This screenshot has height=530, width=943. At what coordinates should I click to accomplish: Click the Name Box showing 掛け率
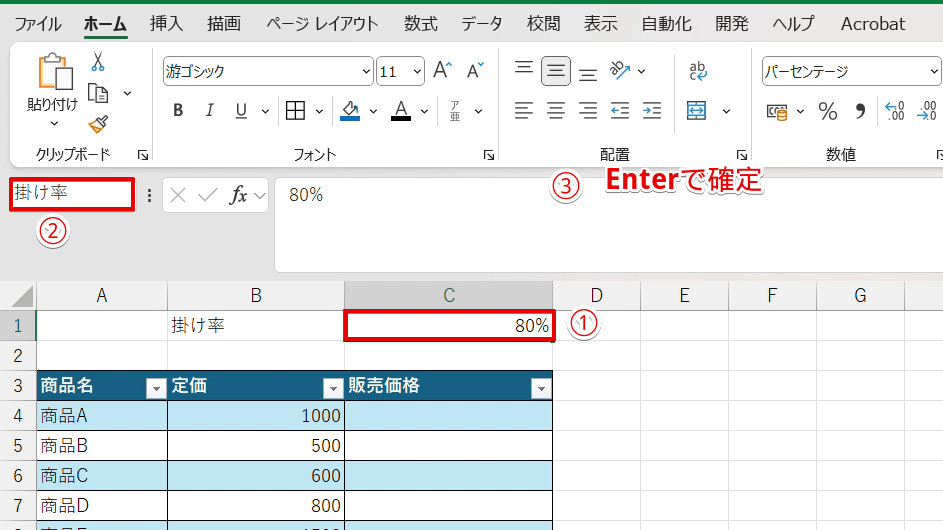(72, 194)
